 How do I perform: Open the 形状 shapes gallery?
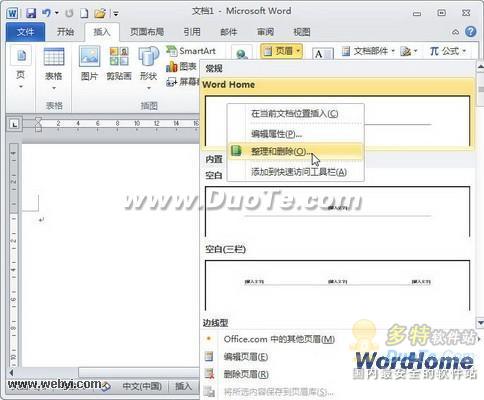pos(148,68)
